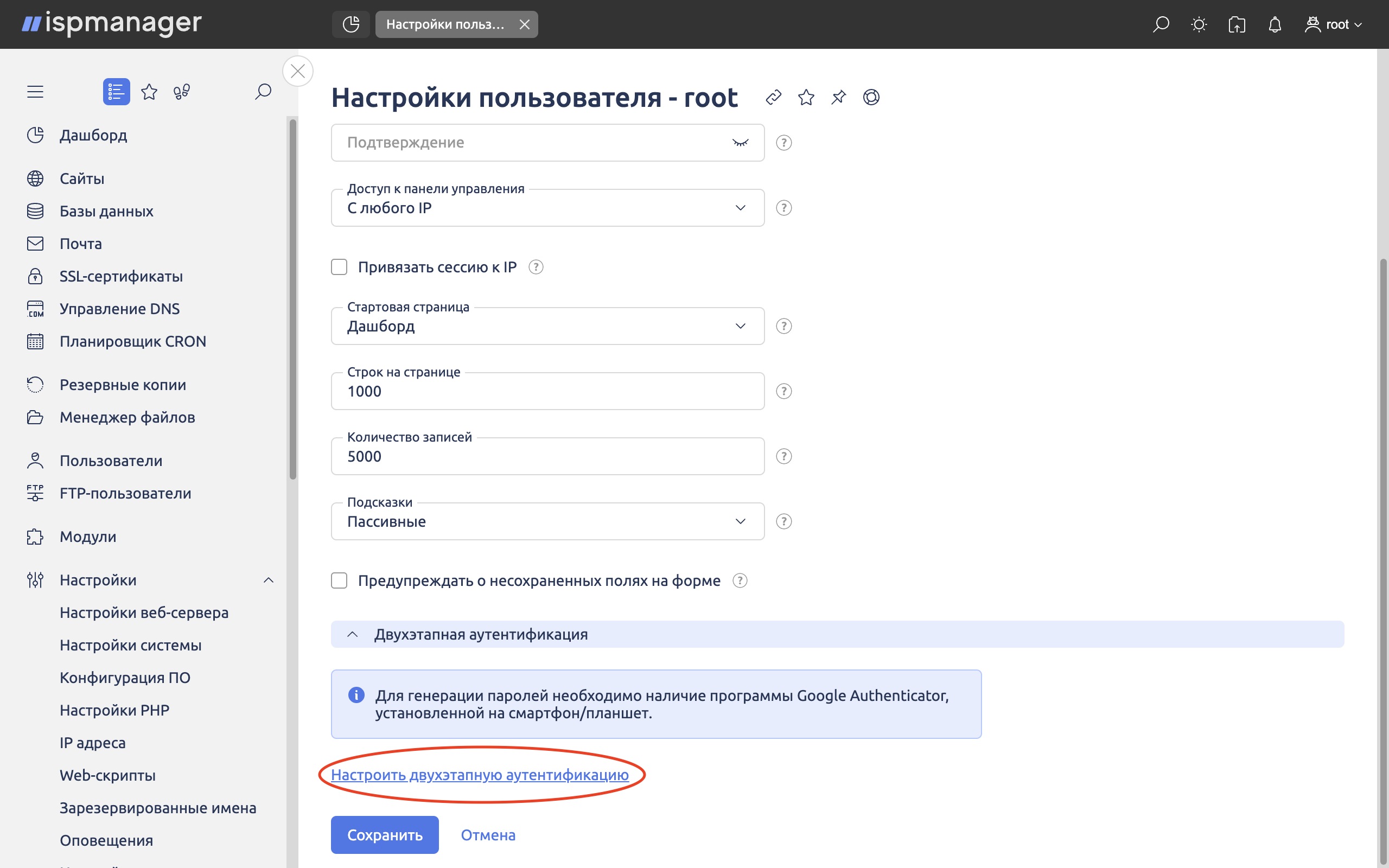
Task: Pin the tab using pushpin icon
Action: pyautogui.click(x=839, y=97)
